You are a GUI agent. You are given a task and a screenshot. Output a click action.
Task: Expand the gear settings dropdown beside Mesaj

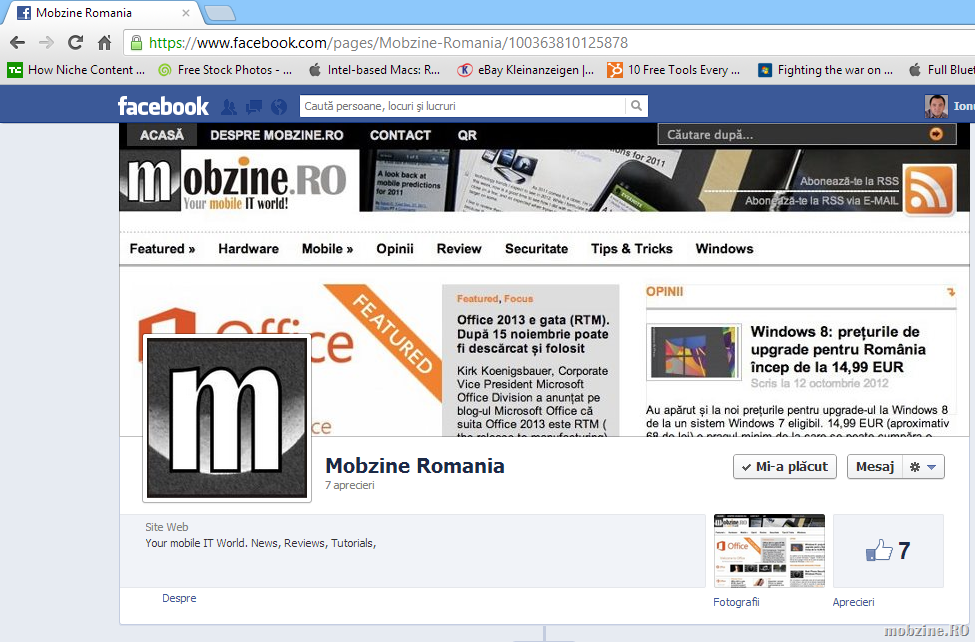pos(922,467)
